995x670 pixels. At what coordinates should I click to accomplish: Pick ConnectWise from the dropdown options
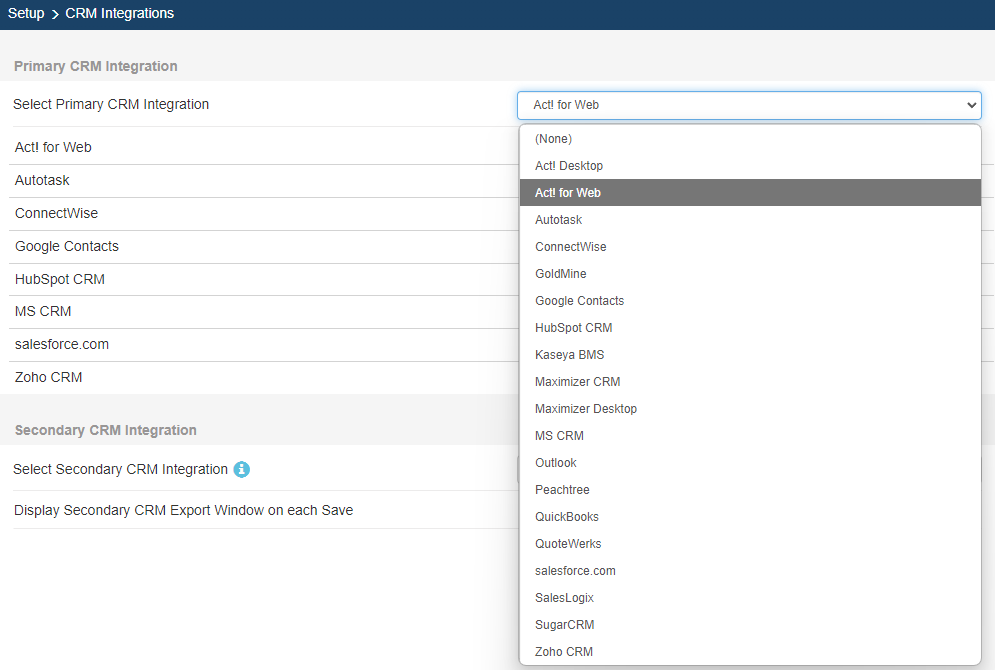point(750,247)
